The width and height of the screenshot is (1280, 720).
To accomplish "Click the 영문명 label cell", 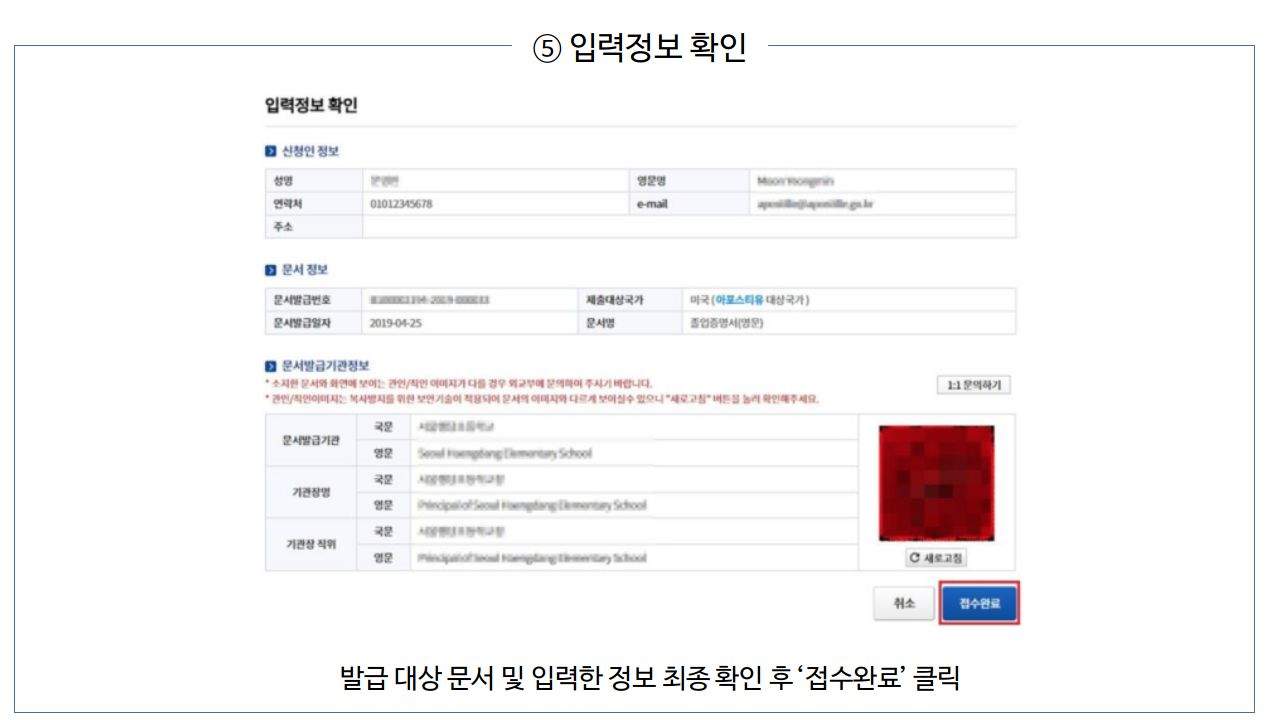I will (688, 181).
